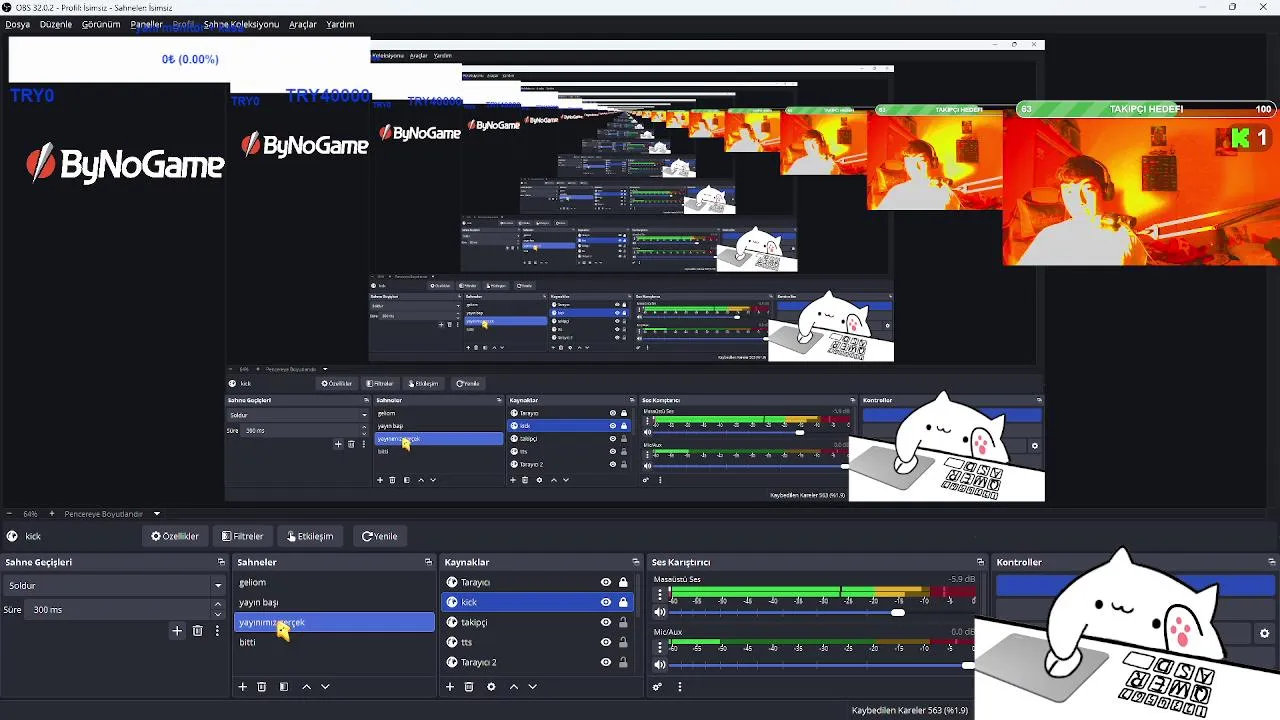Select the yayın başı scene
The width and height of the screenshot is (1280, 720).
(x=334, y=602)
